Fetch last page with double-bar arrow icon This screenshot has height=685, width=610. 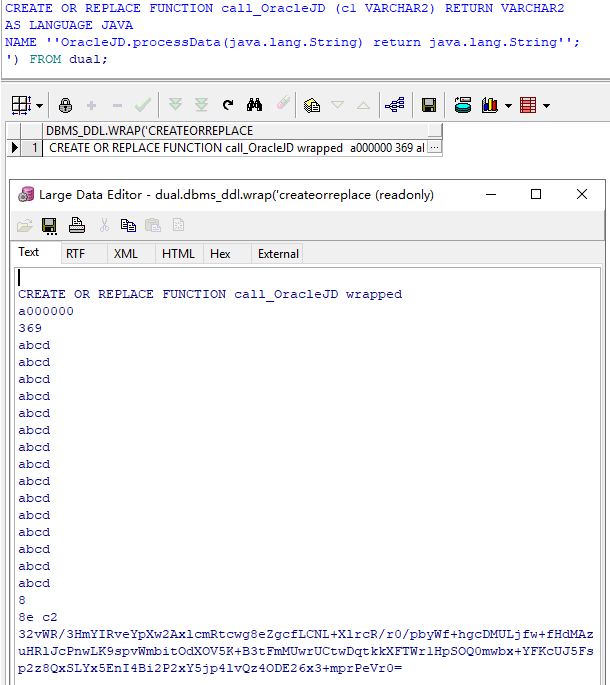(x=201, y=105)
